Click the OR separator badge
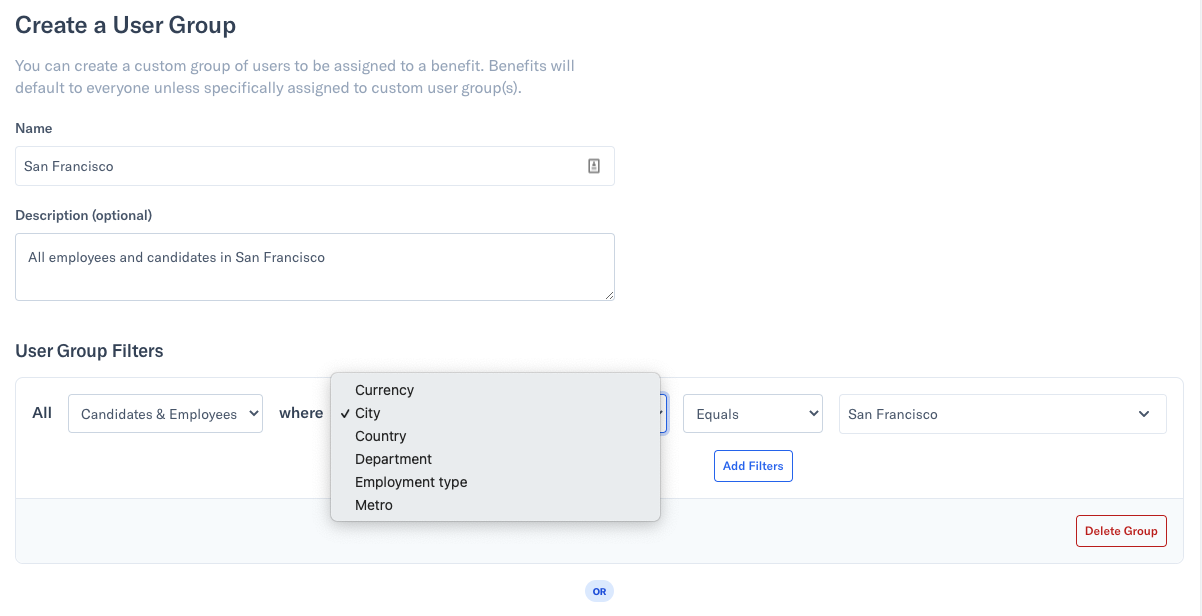1202x616 pixels. 599,591
